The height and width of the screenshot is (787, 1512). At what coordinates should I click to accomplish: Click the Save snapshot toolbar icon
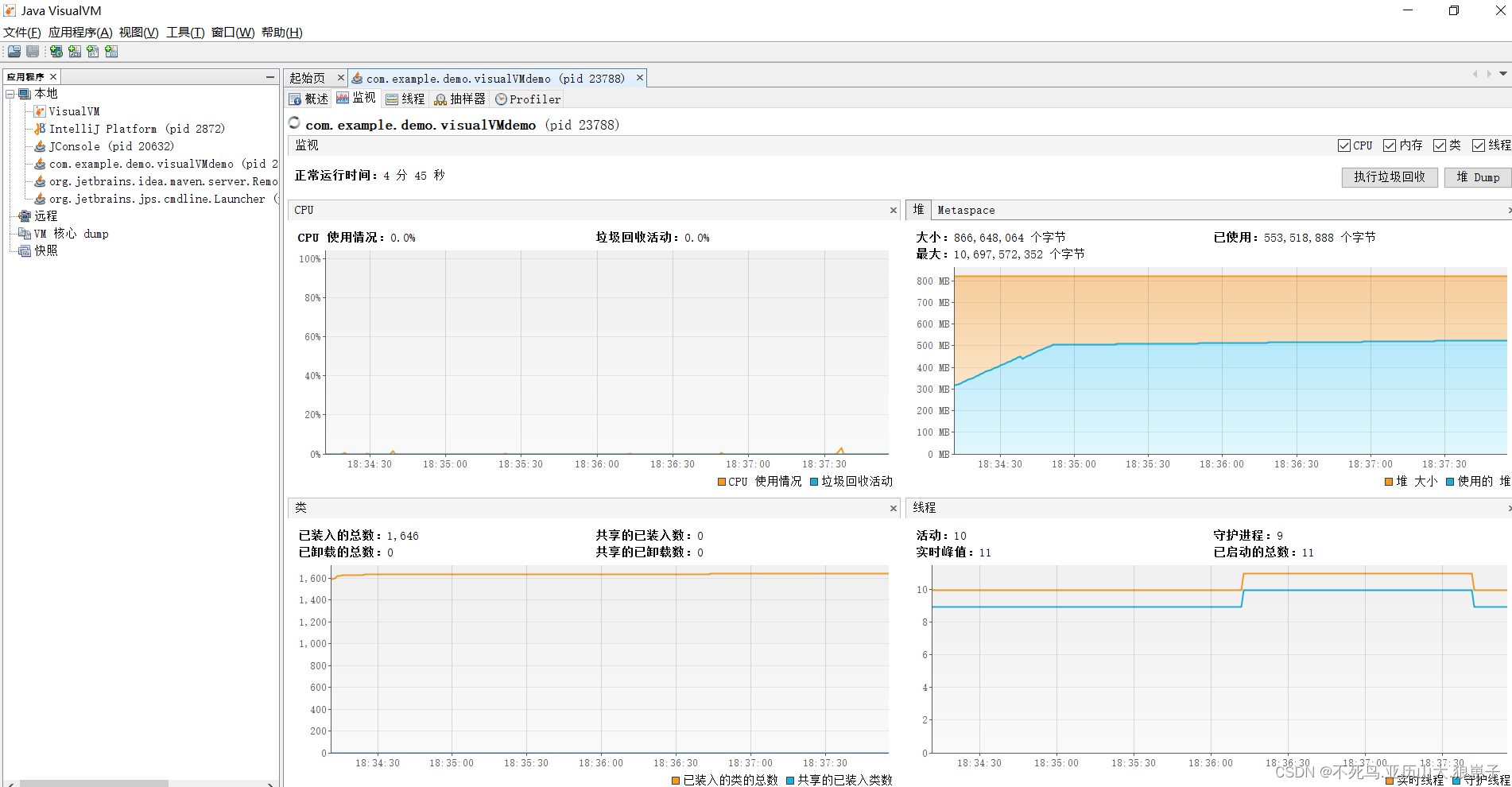pyautogui.click(x=32, y=51)
